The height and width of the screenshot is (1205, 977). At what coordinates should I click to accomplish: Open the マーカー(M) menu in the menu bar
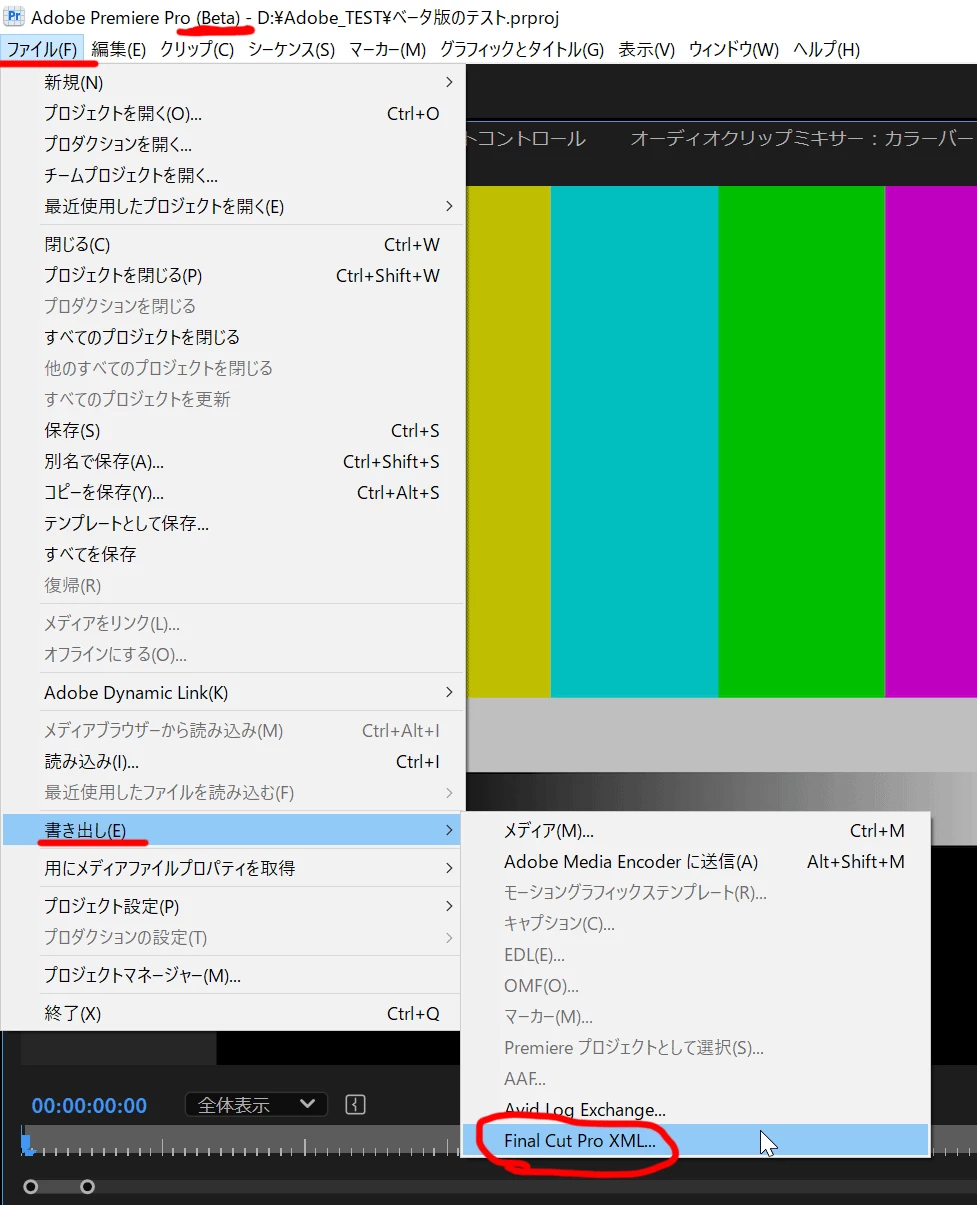click(387, 49)
